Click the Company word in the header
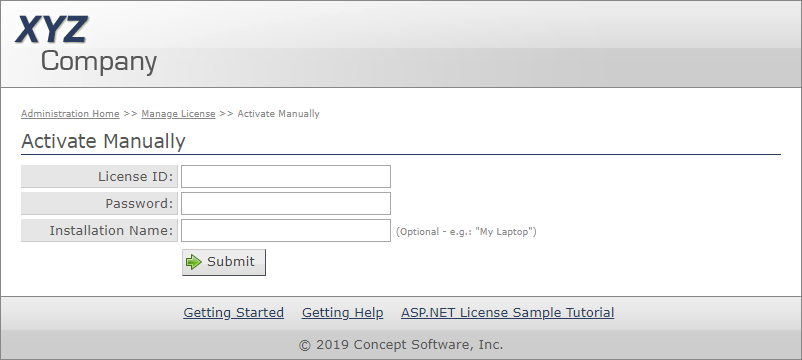Viewport: 802px width, 360px height. click(99, 62)
